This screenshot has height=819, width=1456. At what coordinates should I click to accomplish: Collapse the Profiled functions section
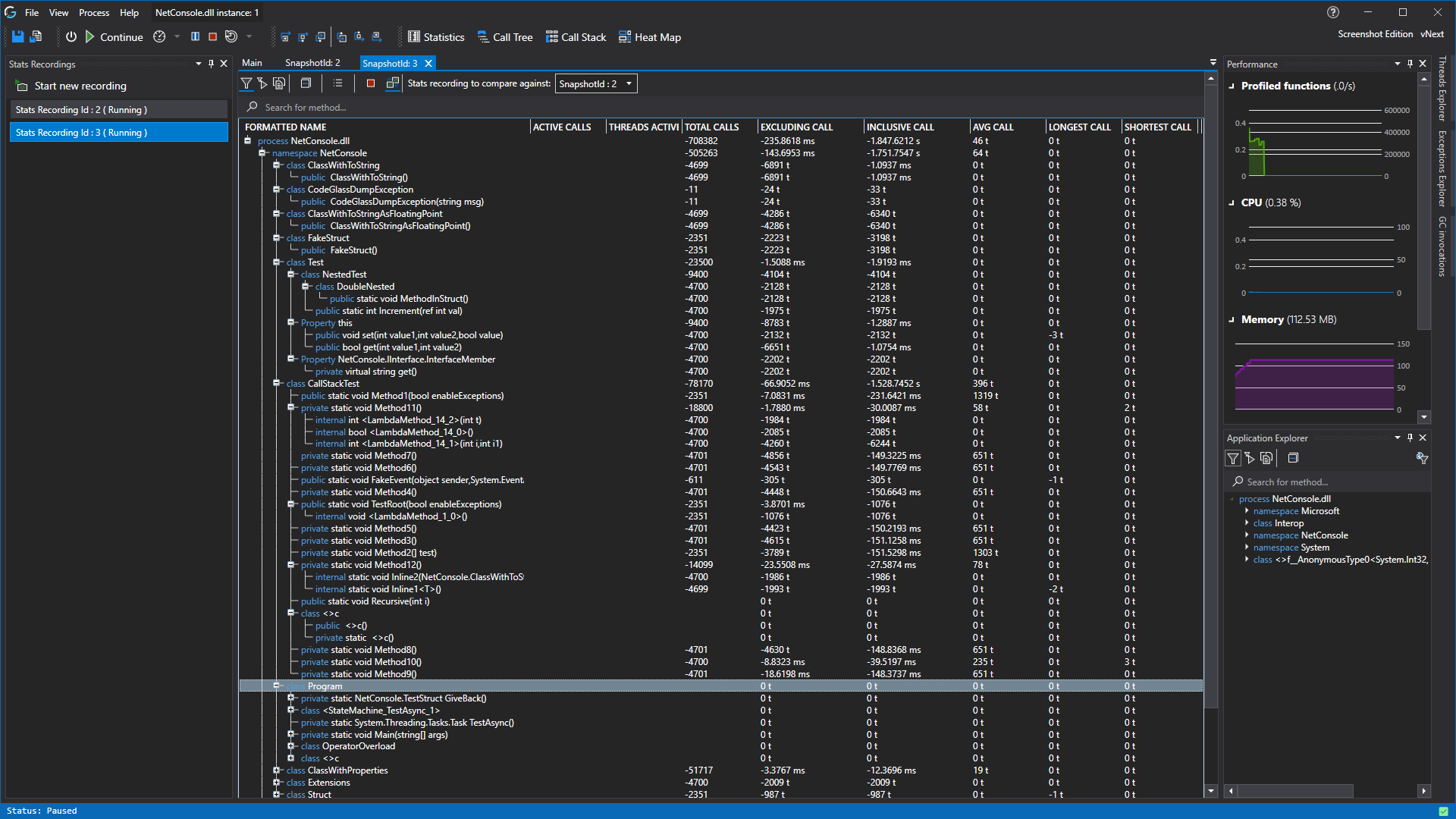pyautogui.click(x=1232, y=86)
